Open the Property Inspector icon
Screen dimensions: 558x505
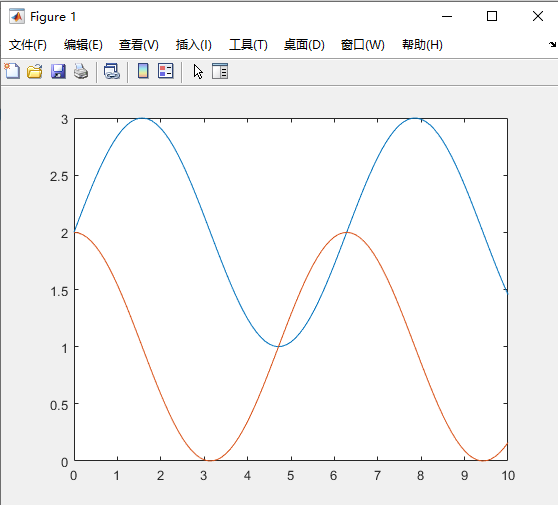[x=220, y=71]
